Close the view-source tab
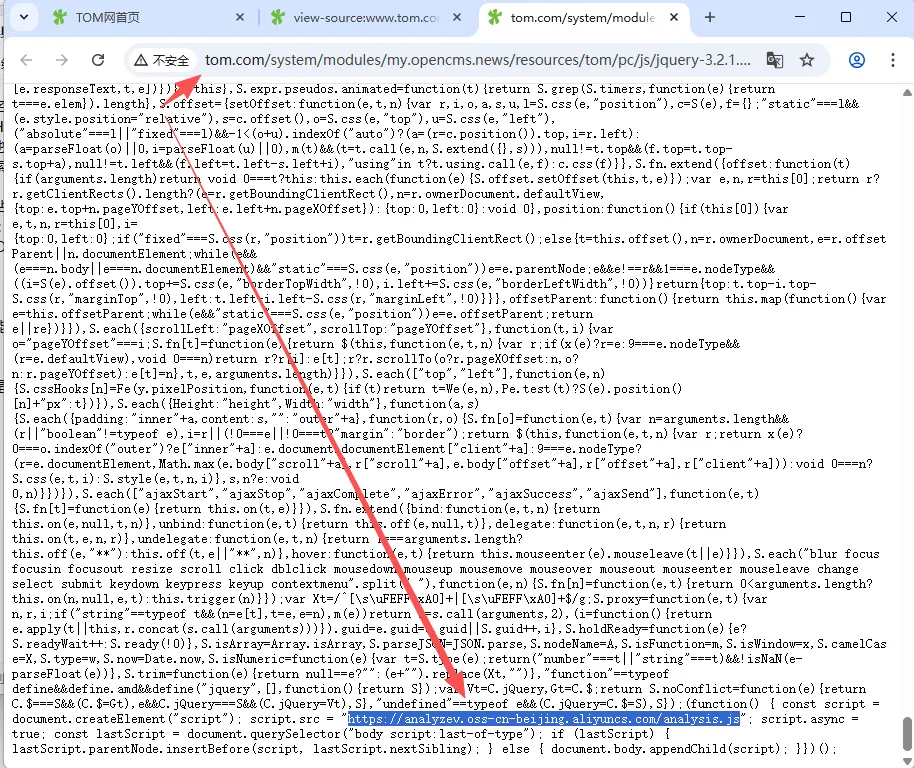Screen dimensions: 914x768 [457, 18]
